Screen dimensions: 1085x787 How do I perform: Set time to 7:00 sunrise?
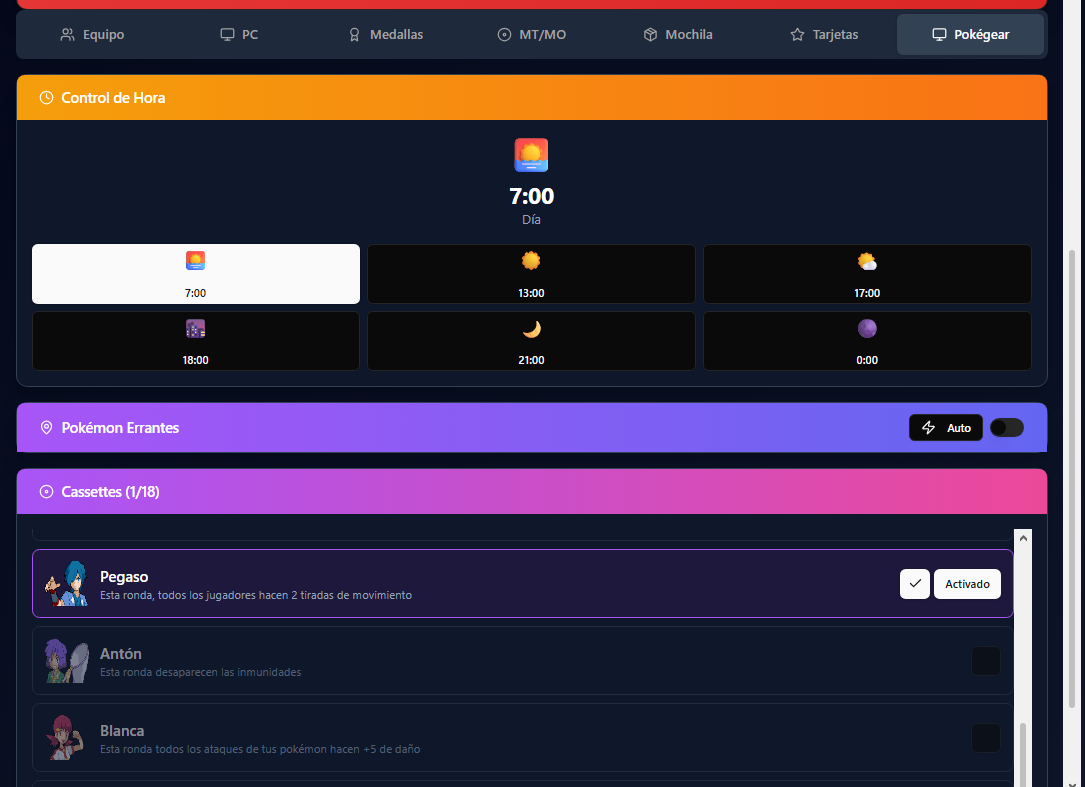[196, 274]
